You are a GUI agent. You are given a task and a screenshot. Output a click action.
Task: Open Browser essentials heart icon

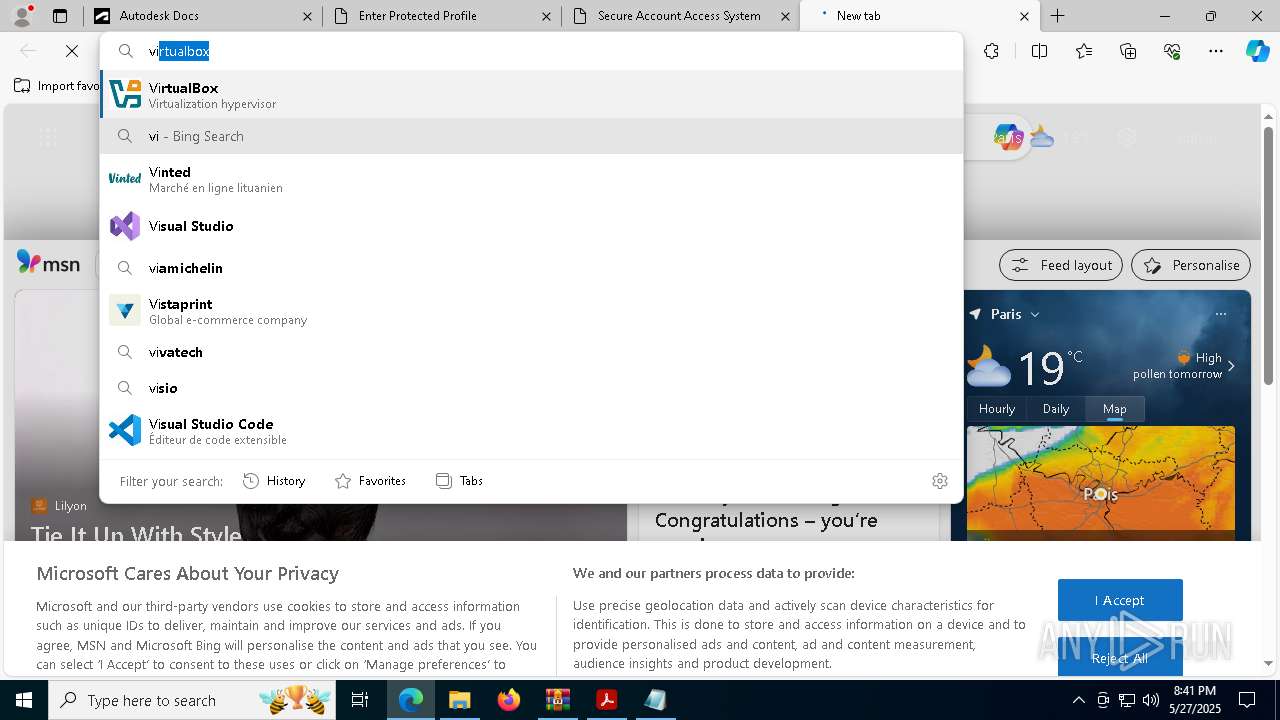click(x=1172, y=51)
